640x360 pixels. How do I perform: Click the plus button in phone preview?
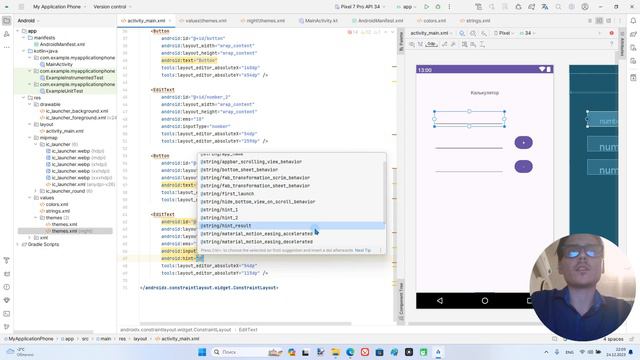[523, 142]
